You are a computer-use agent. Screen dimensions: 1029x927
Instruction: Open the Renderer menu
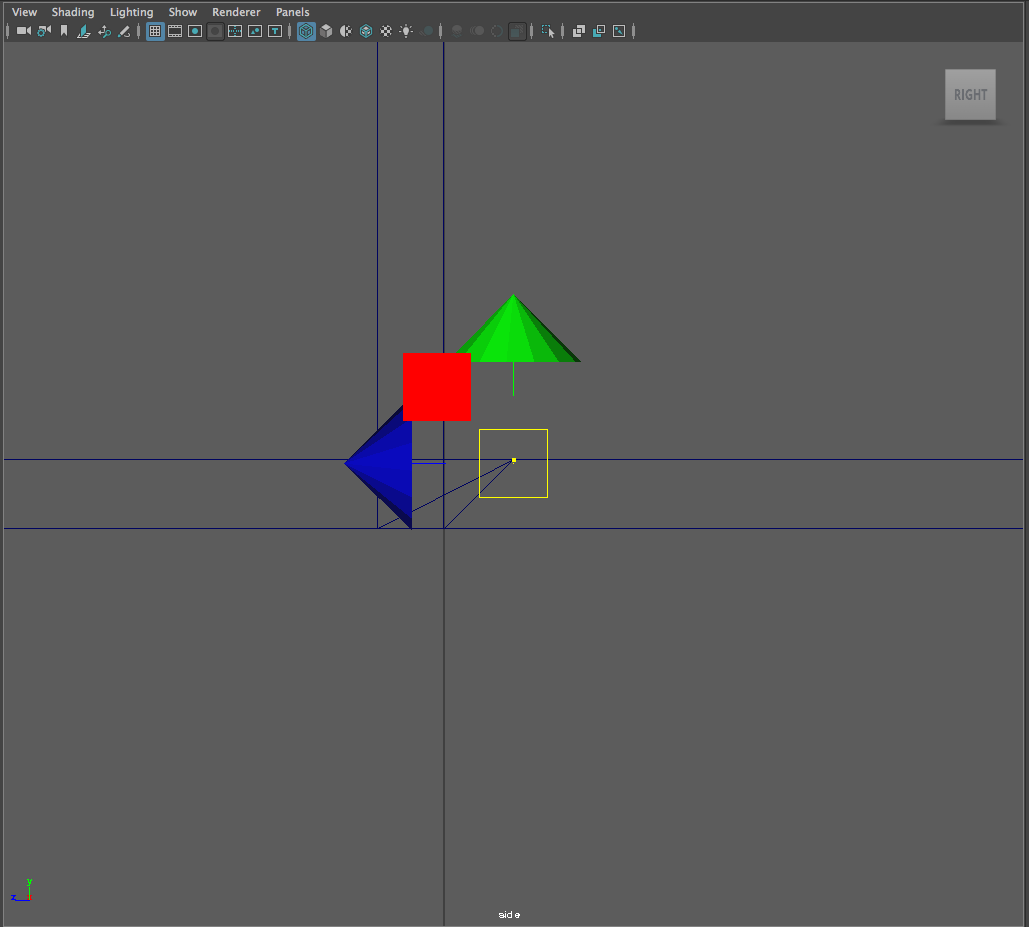pos(236,12)
